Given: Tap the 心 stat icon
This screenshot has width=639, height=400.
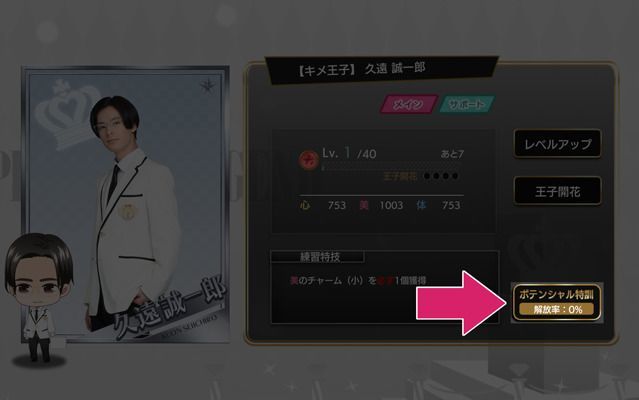Looking at the screenshot, I should pyautogui.click(x=305, y=205).
